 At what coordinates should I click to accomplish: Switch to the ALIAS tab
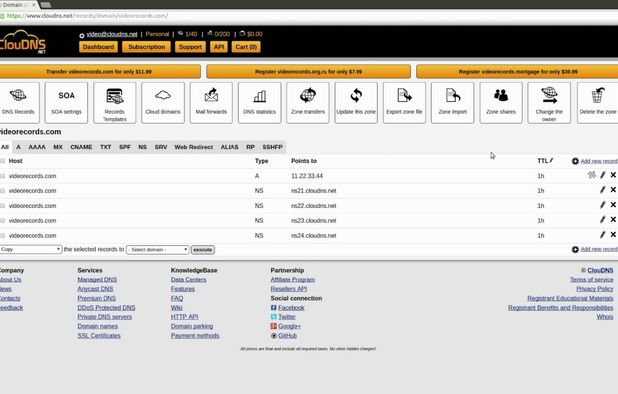point(229,147)
